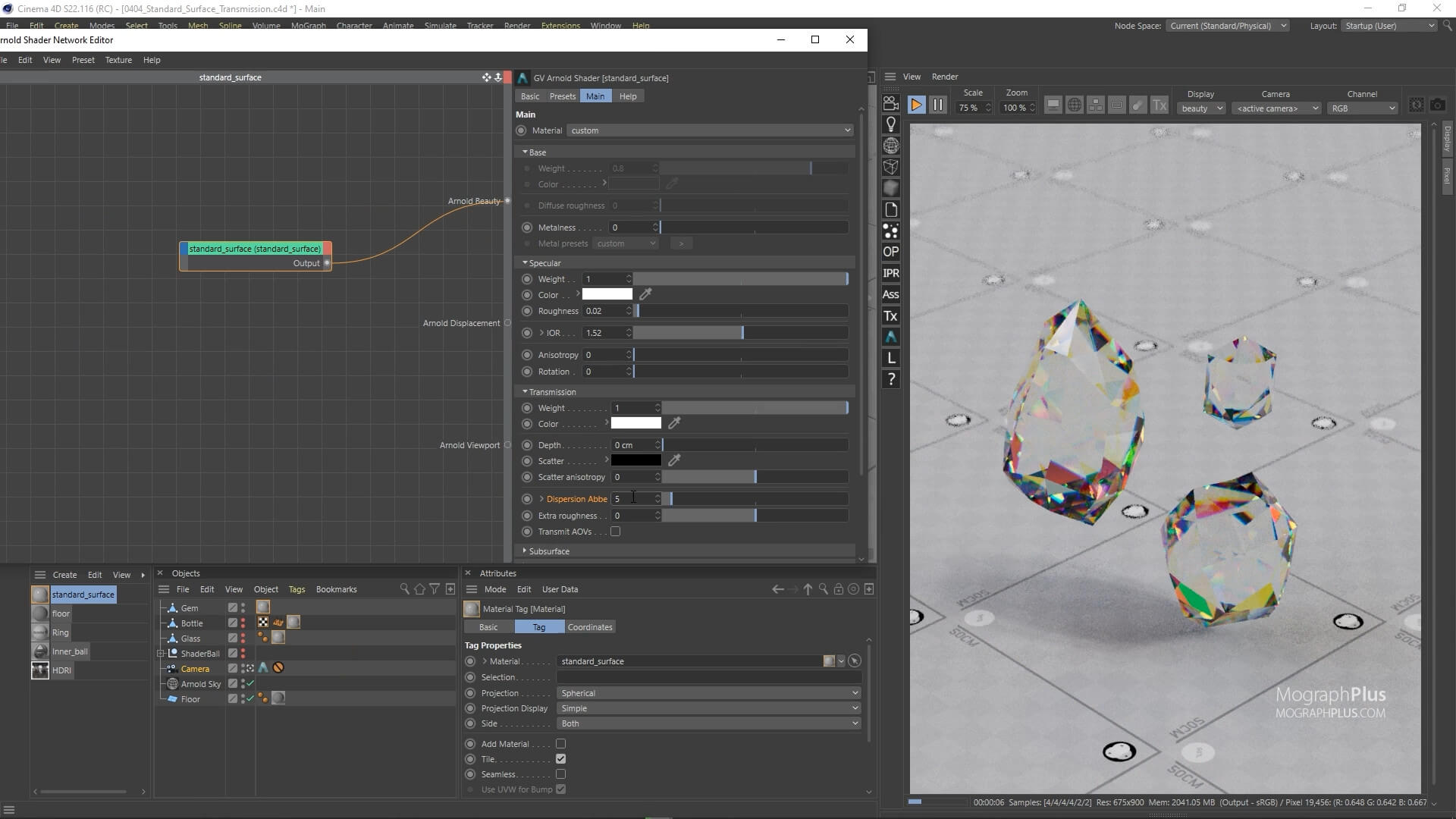Start the IPR render with the play button
This screenshot has height=819, width=1456.
[x=917, y=105]
